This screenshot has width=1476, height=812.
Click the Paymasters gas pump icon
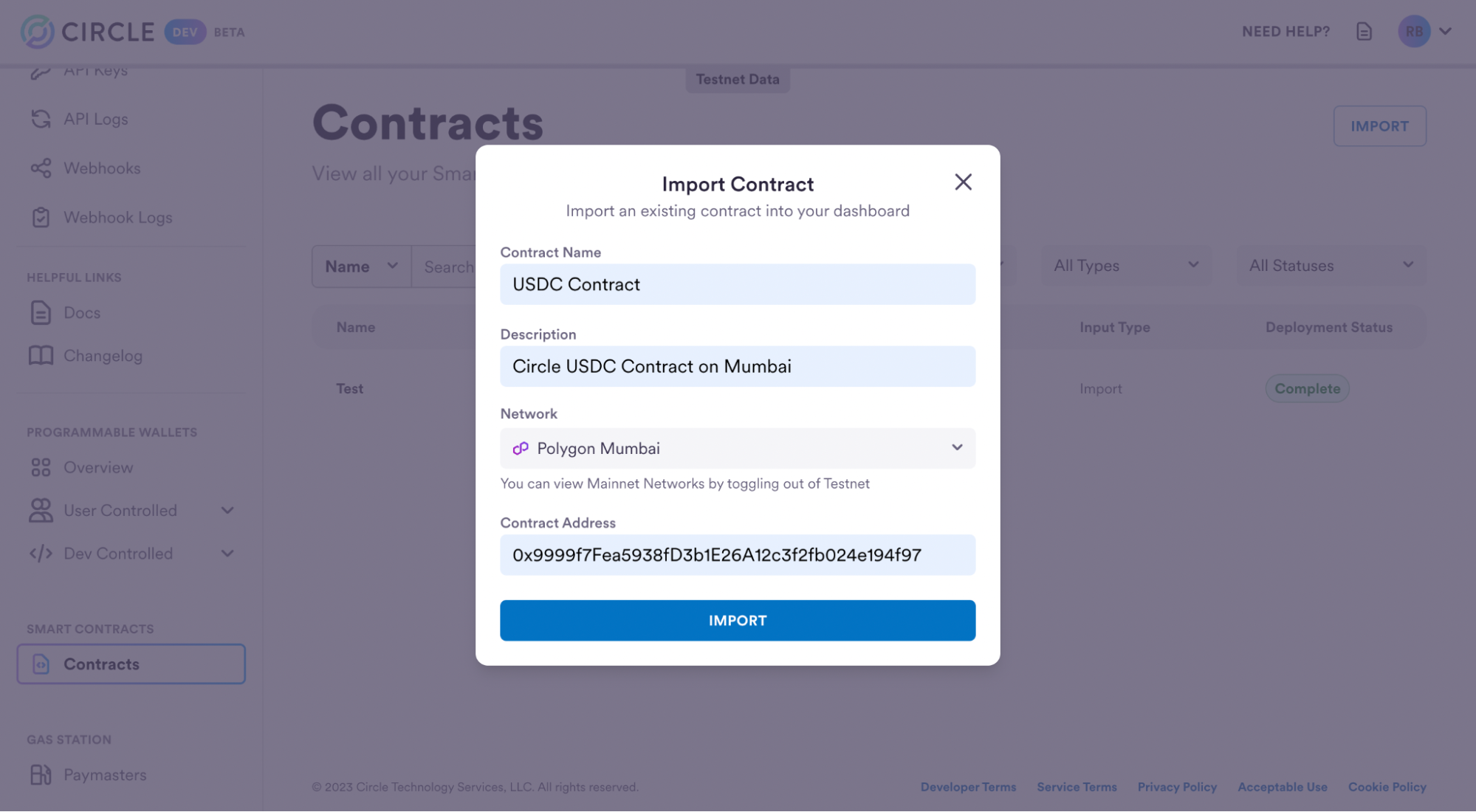41,774
